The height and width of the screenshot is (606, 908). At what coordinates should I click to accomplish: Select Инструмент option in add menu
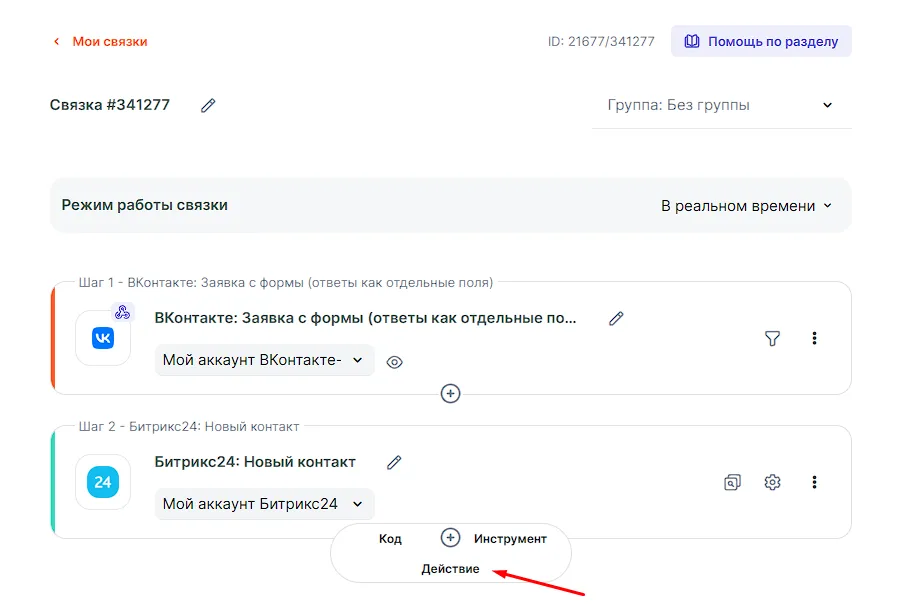[x=510, y=539]
